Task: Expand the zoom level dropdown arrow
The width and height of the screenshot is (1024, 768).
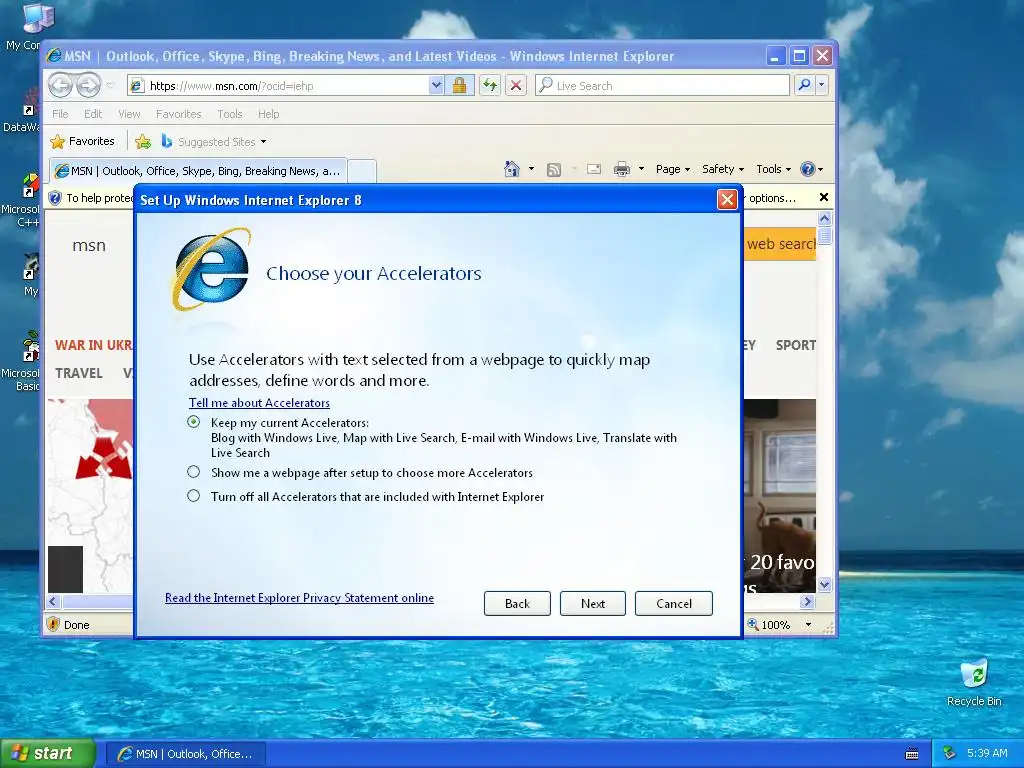Action: point(808,625)
